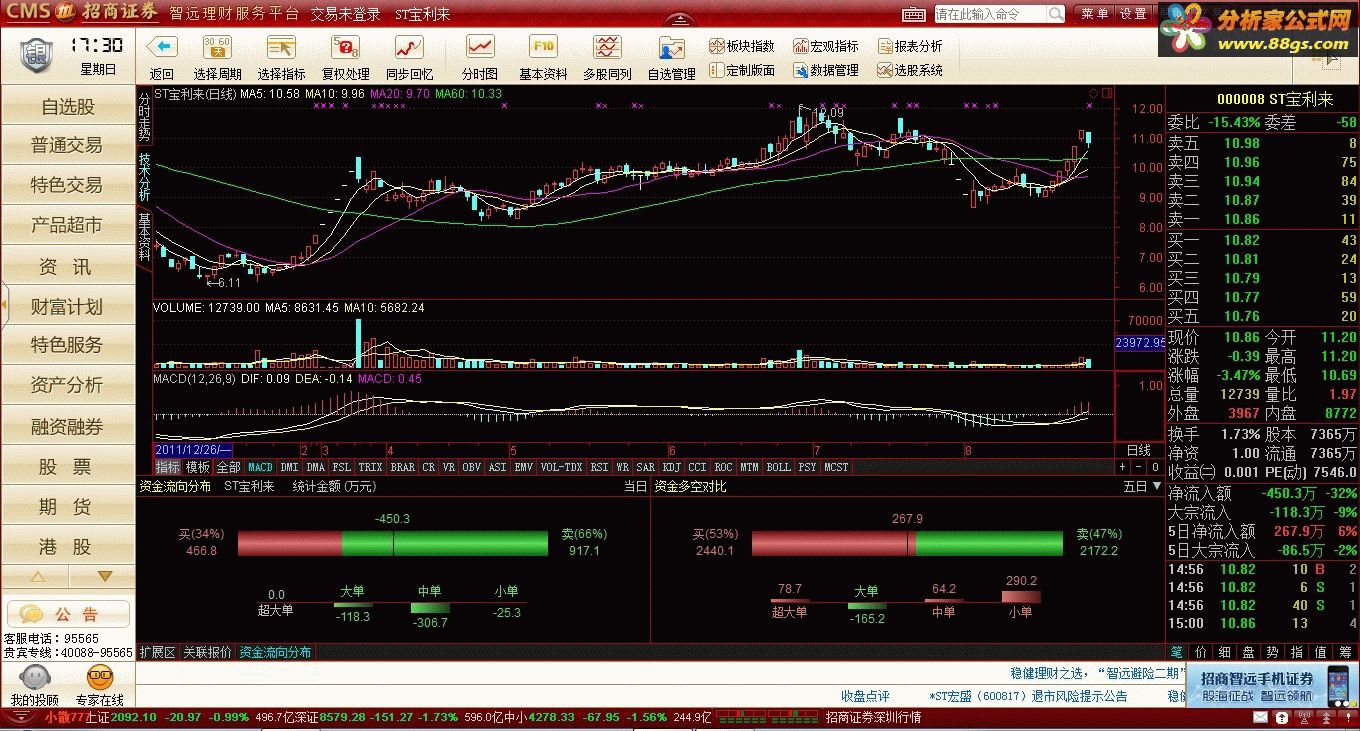Select the BOLL indicator tab
Screen dimensions: 1360x731
778,467
